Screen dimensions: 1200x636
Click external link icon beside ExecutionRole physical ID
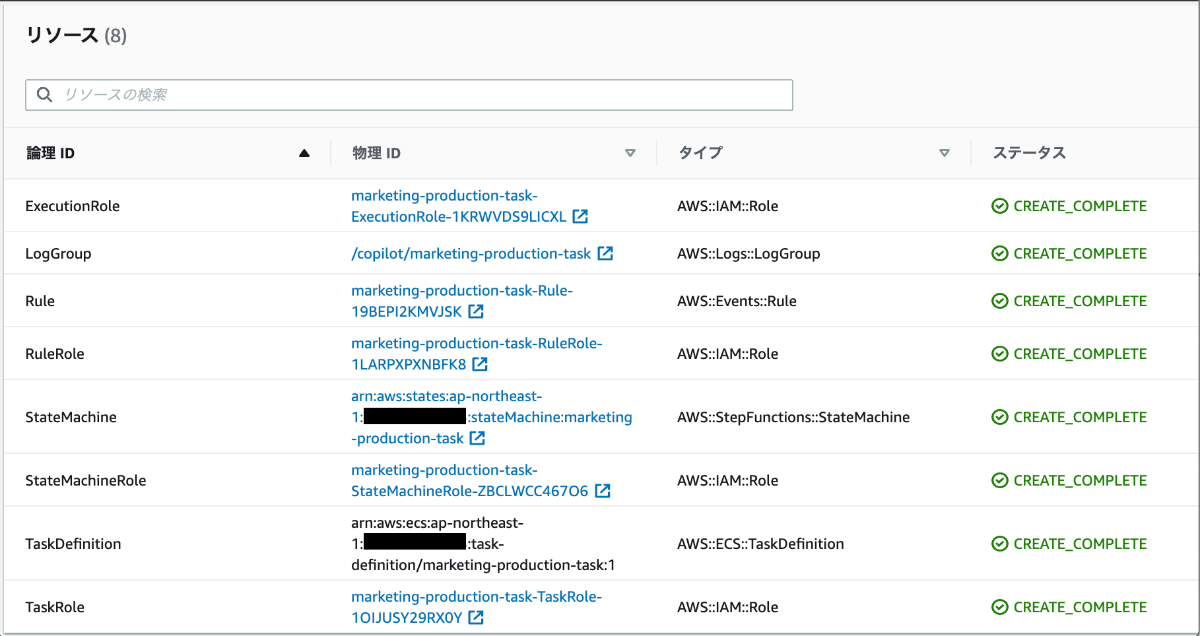point(580,216)
